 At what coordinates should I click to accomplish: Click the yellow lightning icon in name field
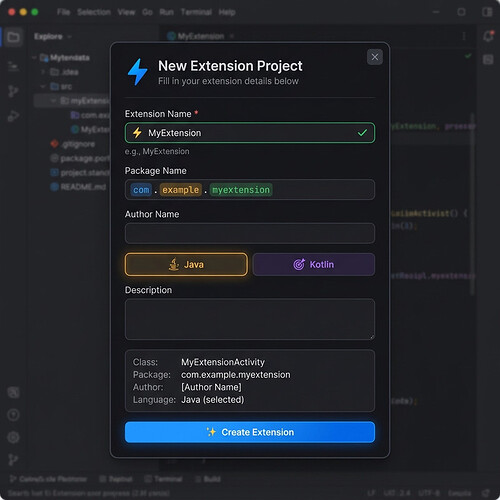click(137, 133)
